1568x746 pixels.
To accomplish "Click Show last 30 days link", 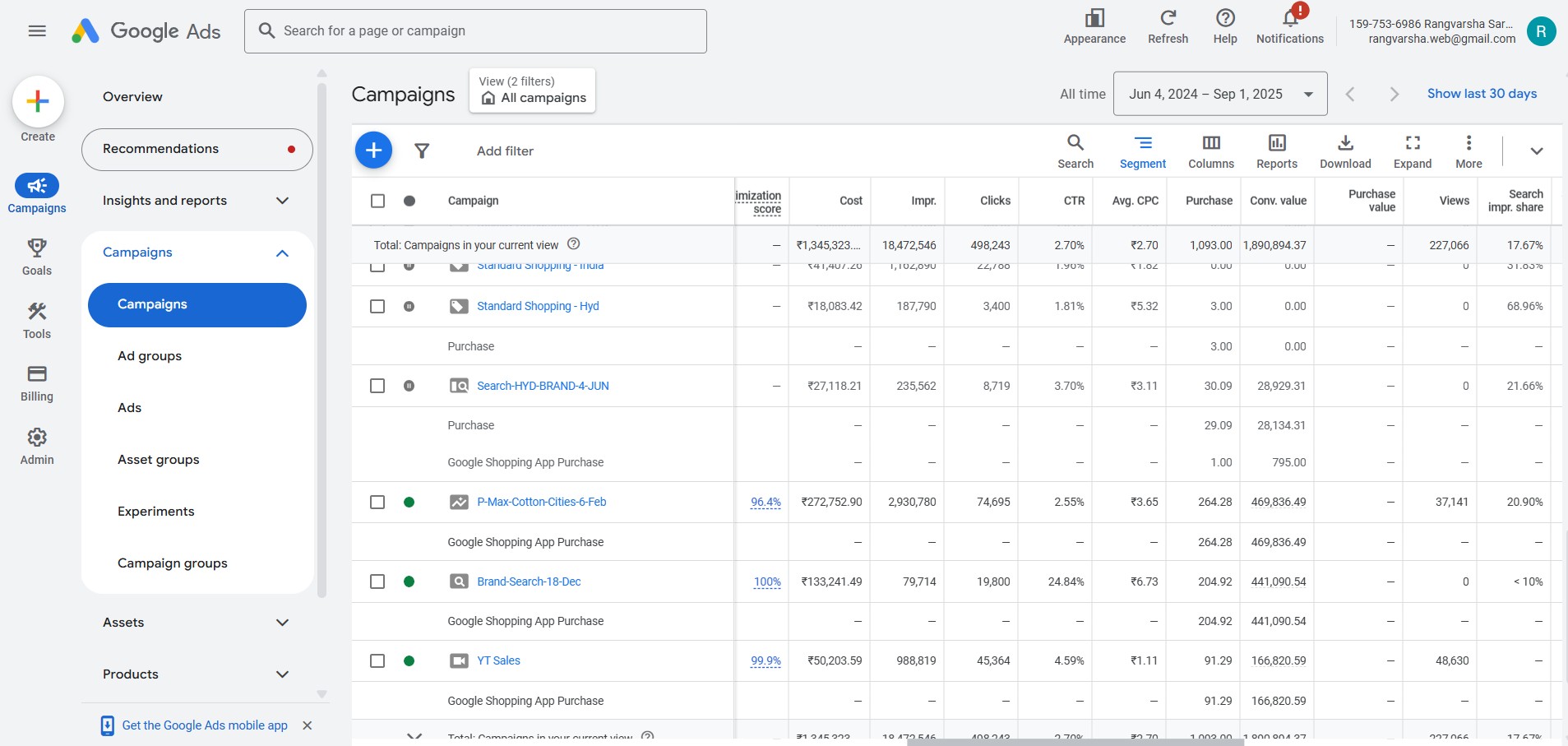I will (x=1482, y=94).
